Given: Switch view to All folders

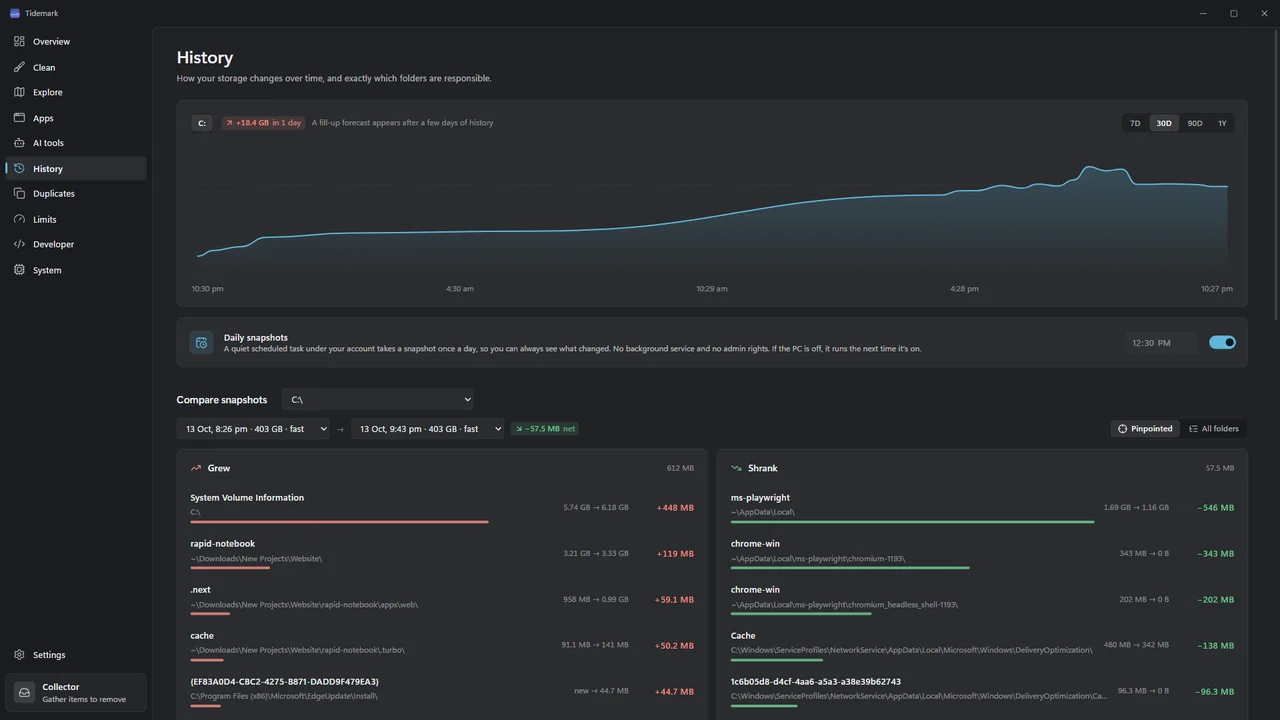Looking at the screenshot, I should pos(1214,429).
